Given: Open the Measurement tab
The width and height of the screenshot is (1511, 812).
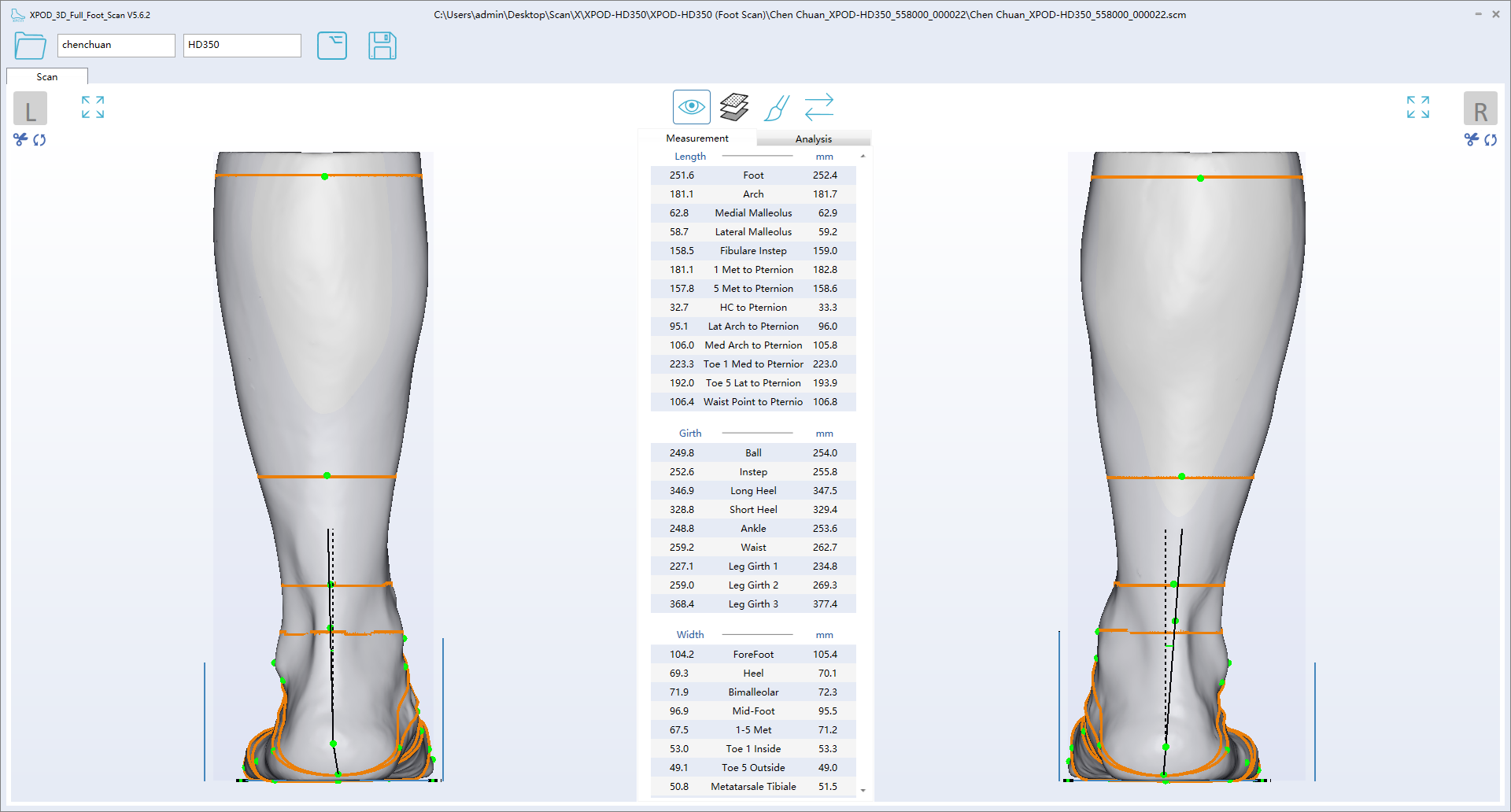Looking at the screenshot, I should pos(697,138).
